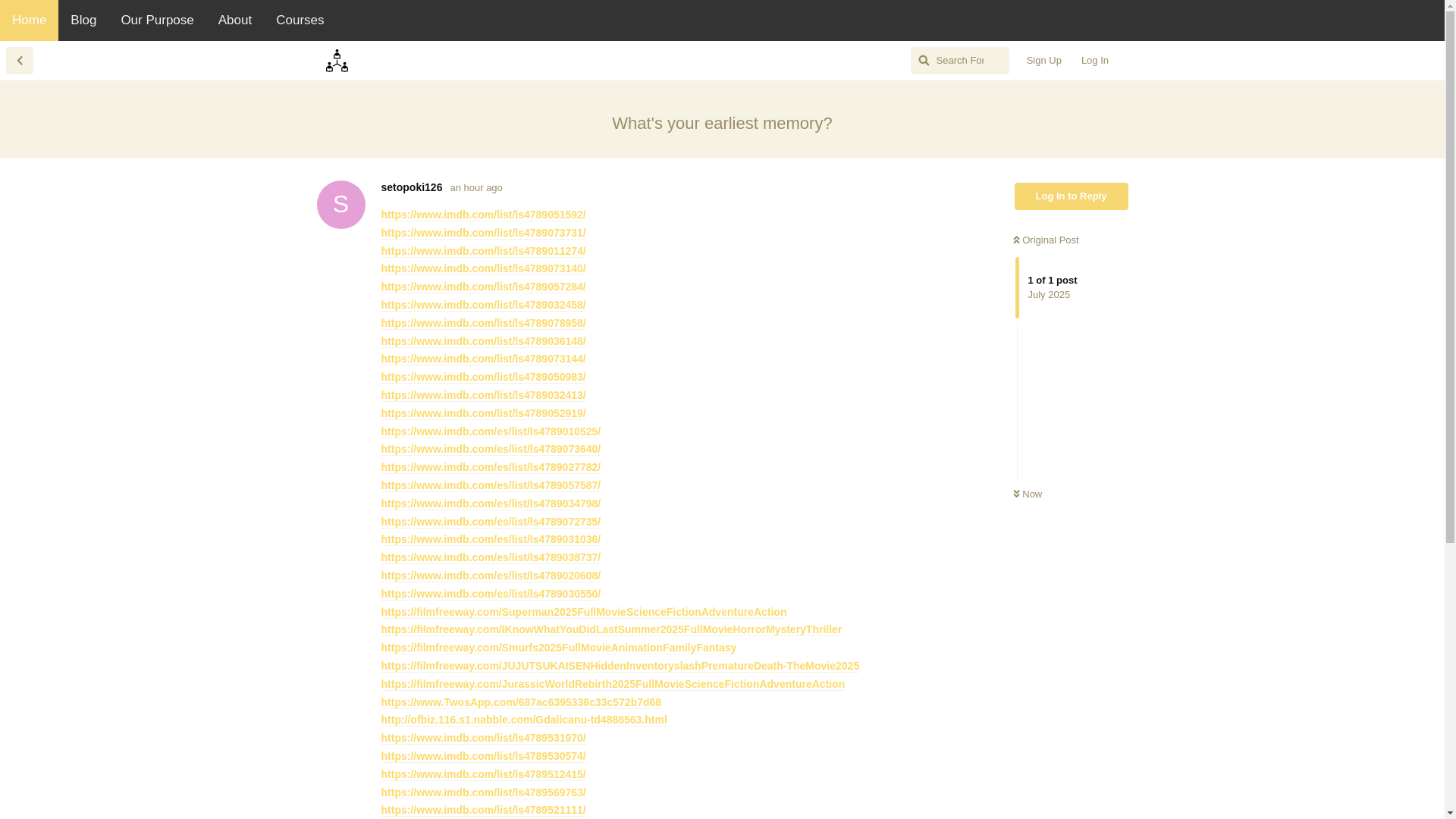Open the ofbiz nabble.com link

point(524,720)
